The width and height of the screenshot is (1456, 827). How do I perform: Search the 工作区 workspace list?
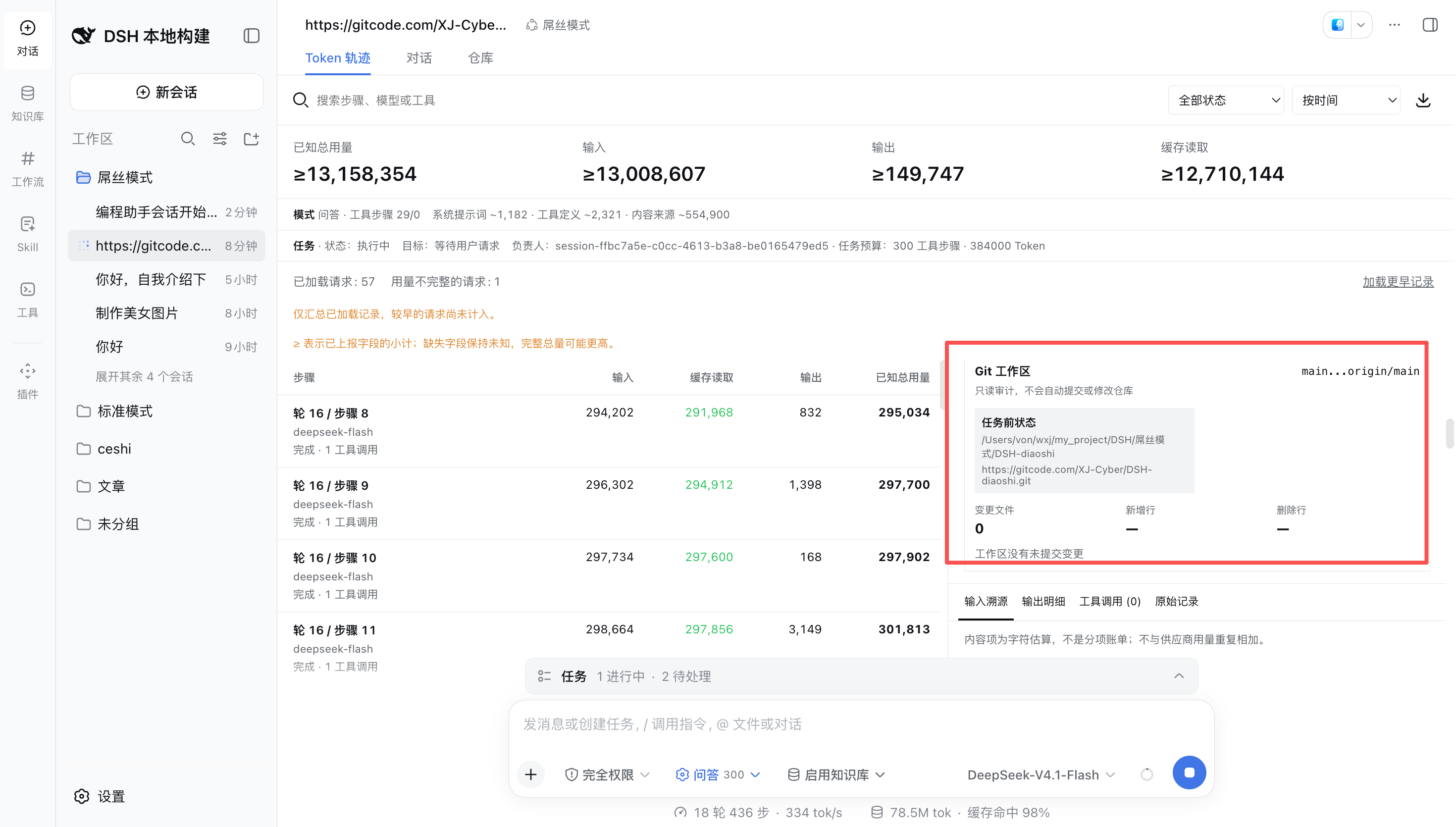[188, 139]
